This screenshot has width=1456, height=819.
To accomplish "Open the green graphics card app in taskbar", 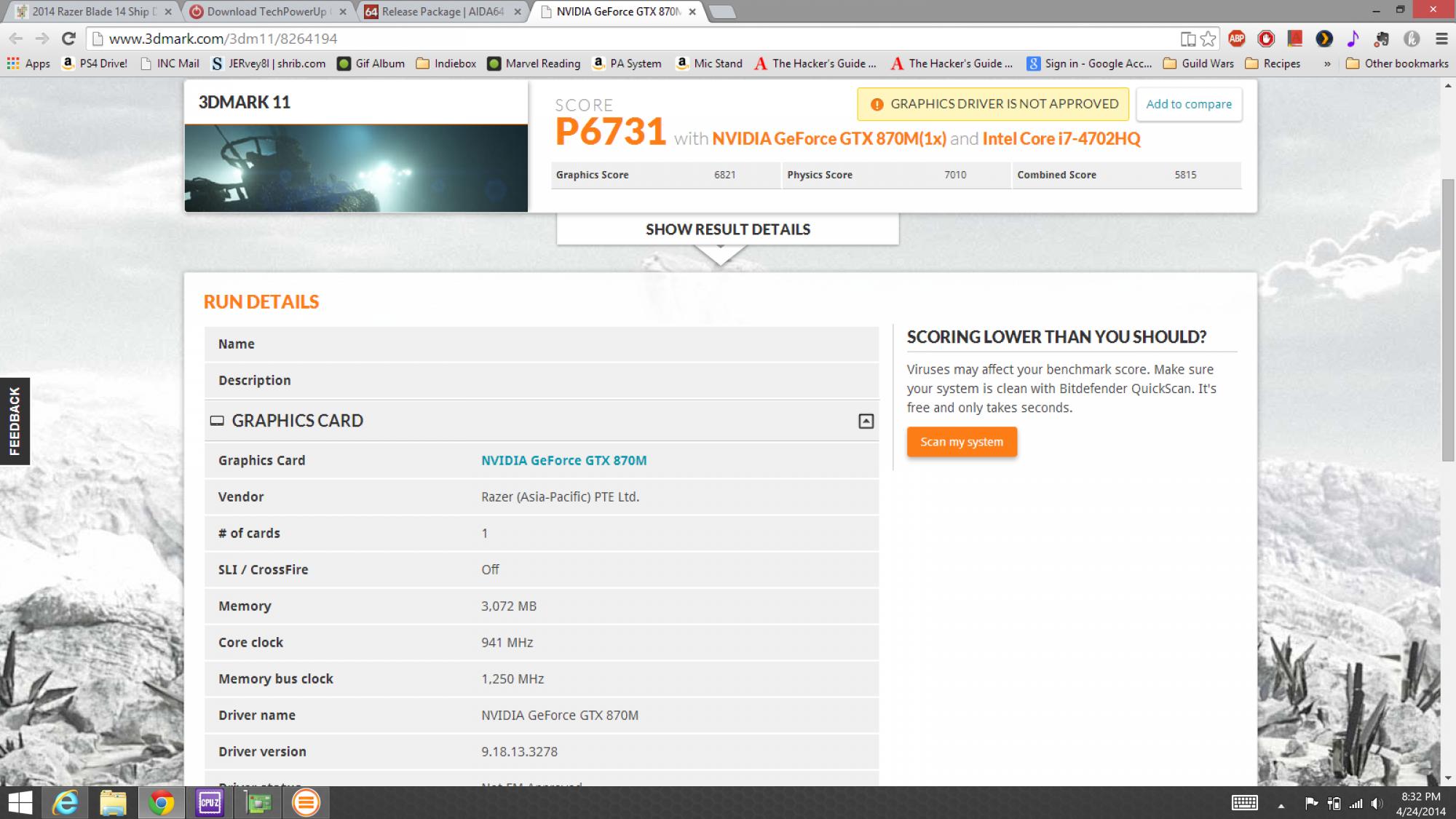I will click(x=258, y=803).
